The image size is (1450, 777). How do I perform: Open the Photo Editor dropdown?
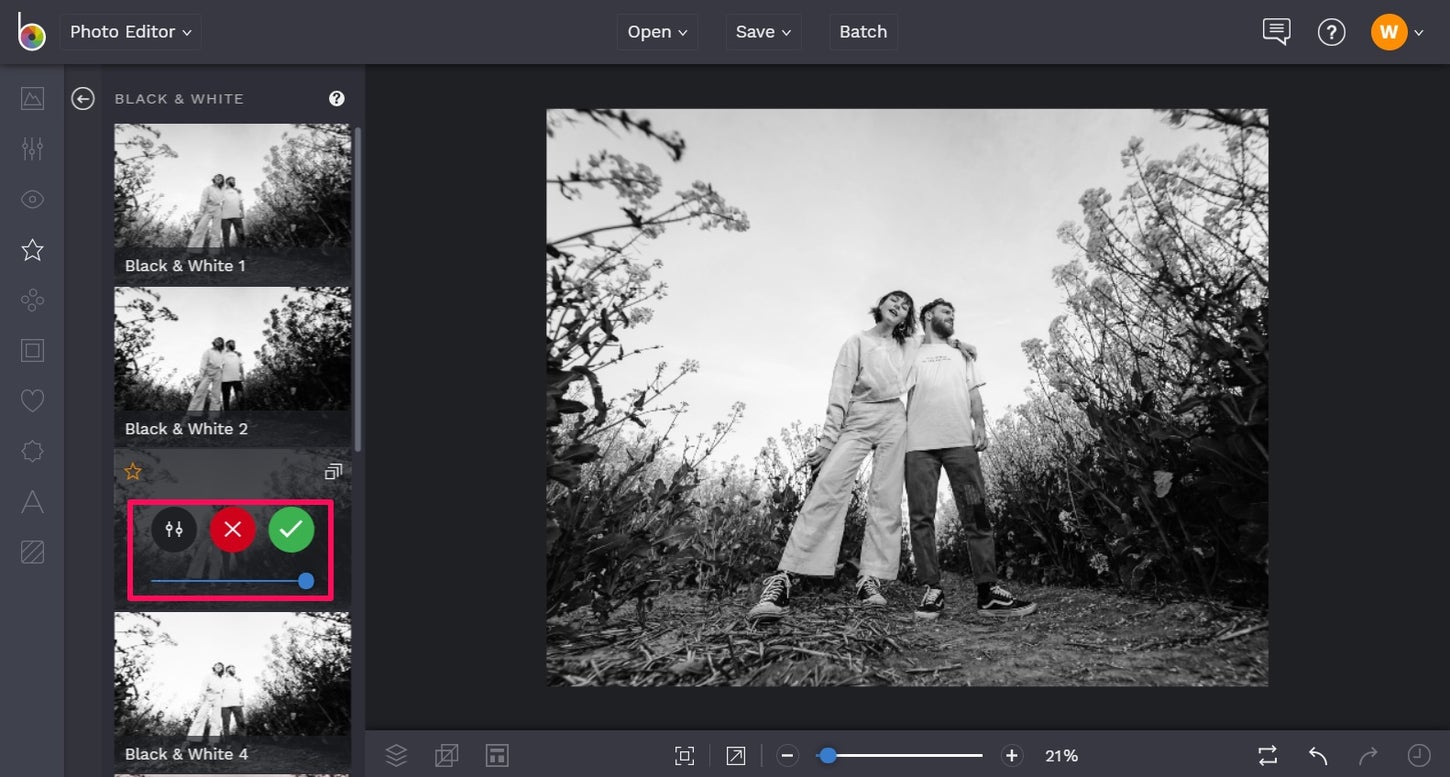click(x=131, y=32)
